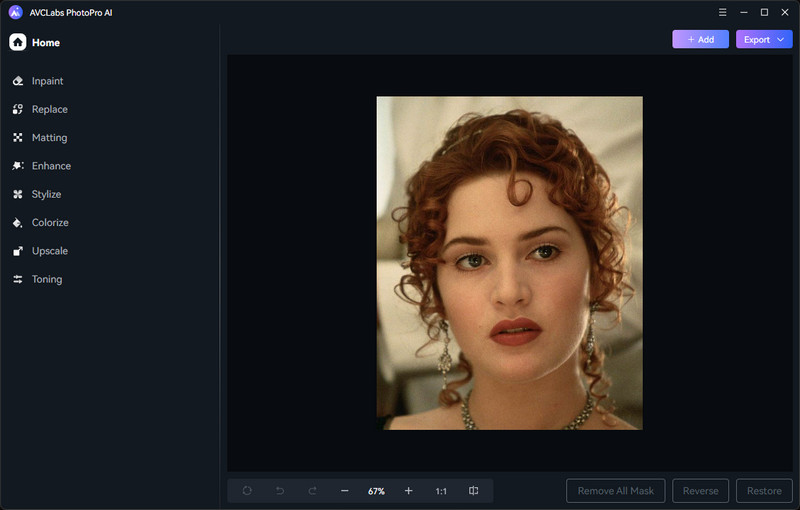Click the Add button
800x510 pixels.
tap(701, 39)
